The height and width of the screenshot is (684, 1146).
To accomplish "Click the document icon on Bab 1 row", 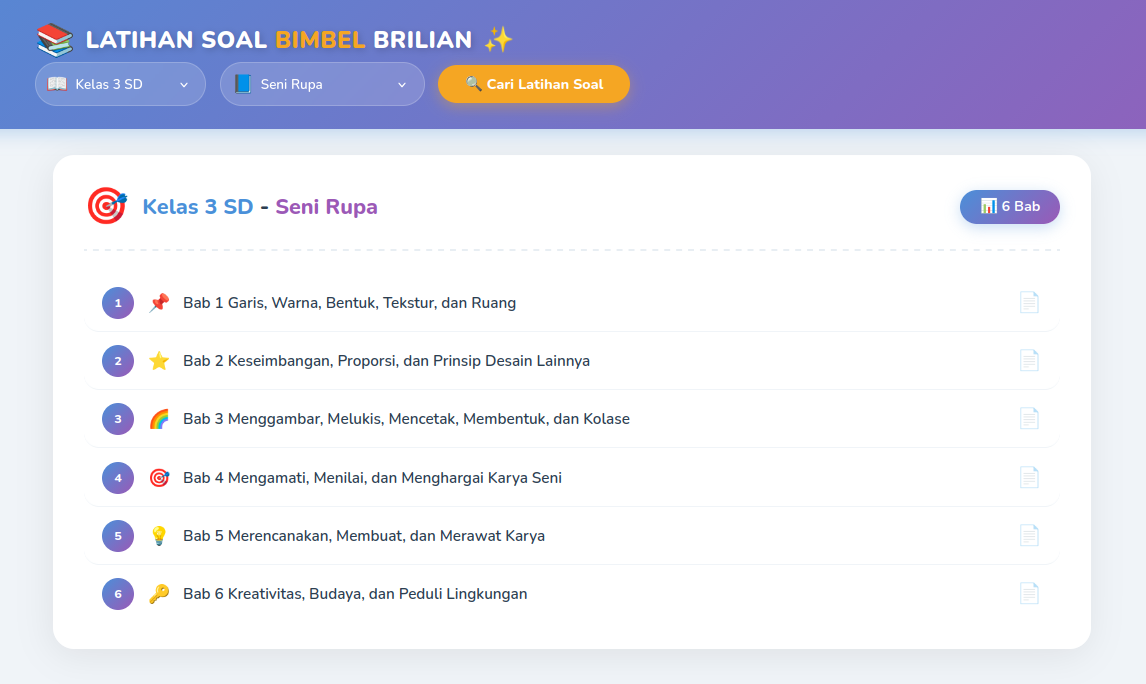I will click(x=1029, y=303).
